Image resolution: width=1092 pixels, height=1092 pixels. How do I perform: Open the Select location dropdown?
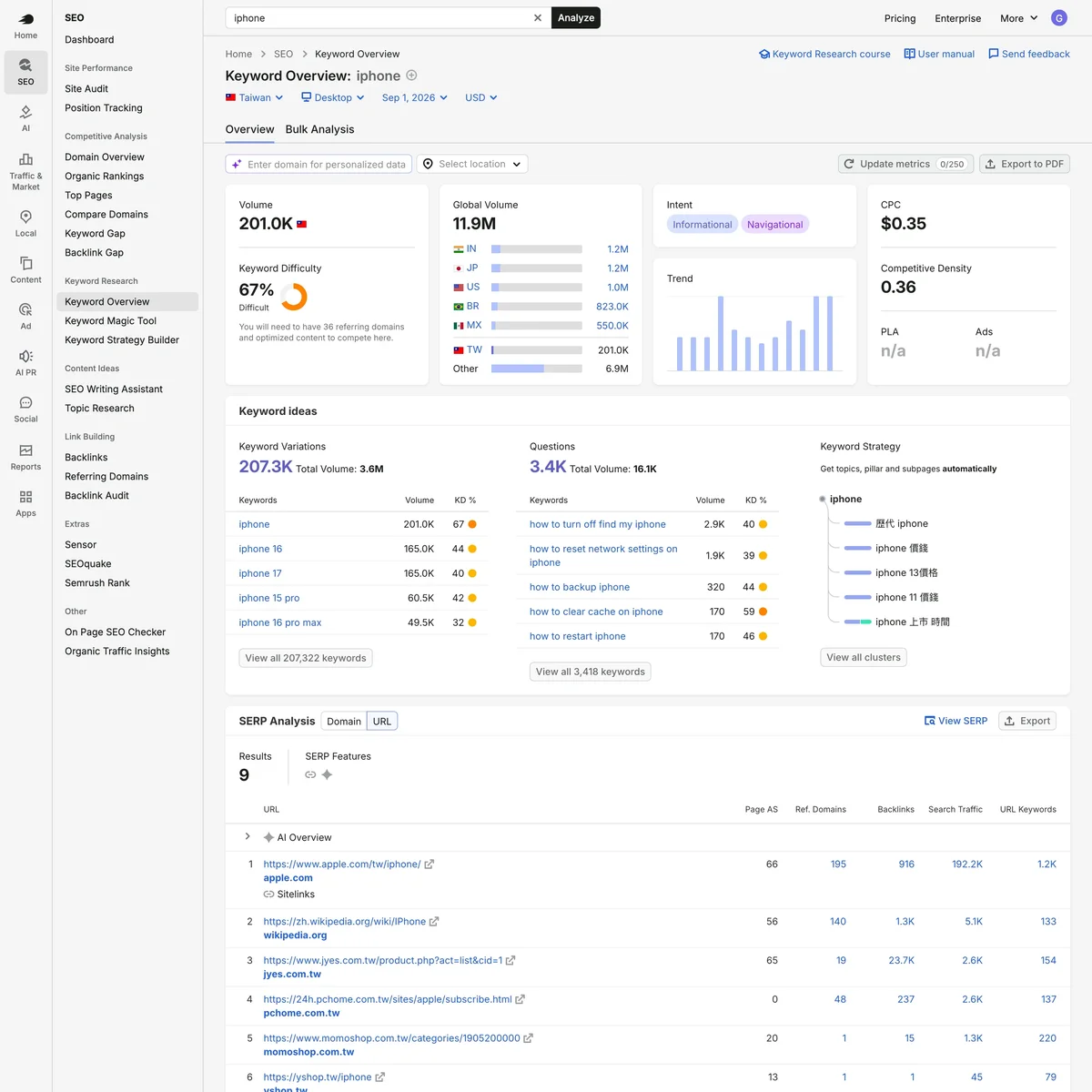pyautogui.click(x=472, y=164)
